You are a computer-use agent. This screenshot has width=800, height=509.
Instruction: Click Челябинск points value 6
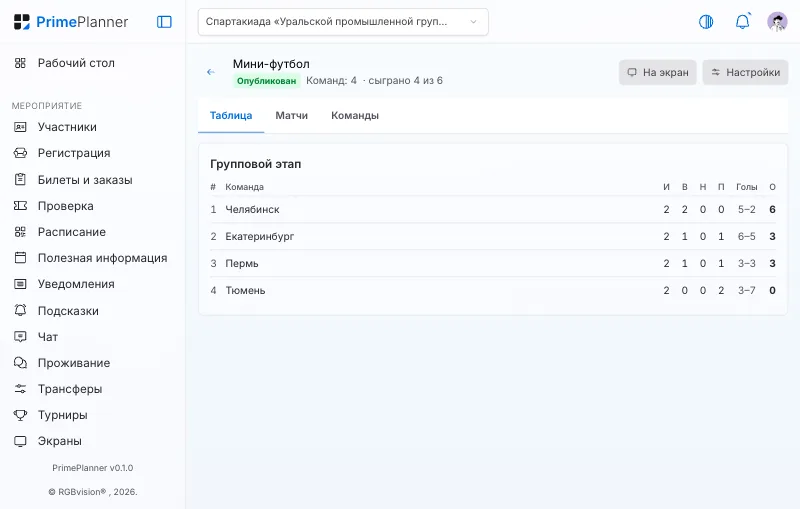(772, 209)
